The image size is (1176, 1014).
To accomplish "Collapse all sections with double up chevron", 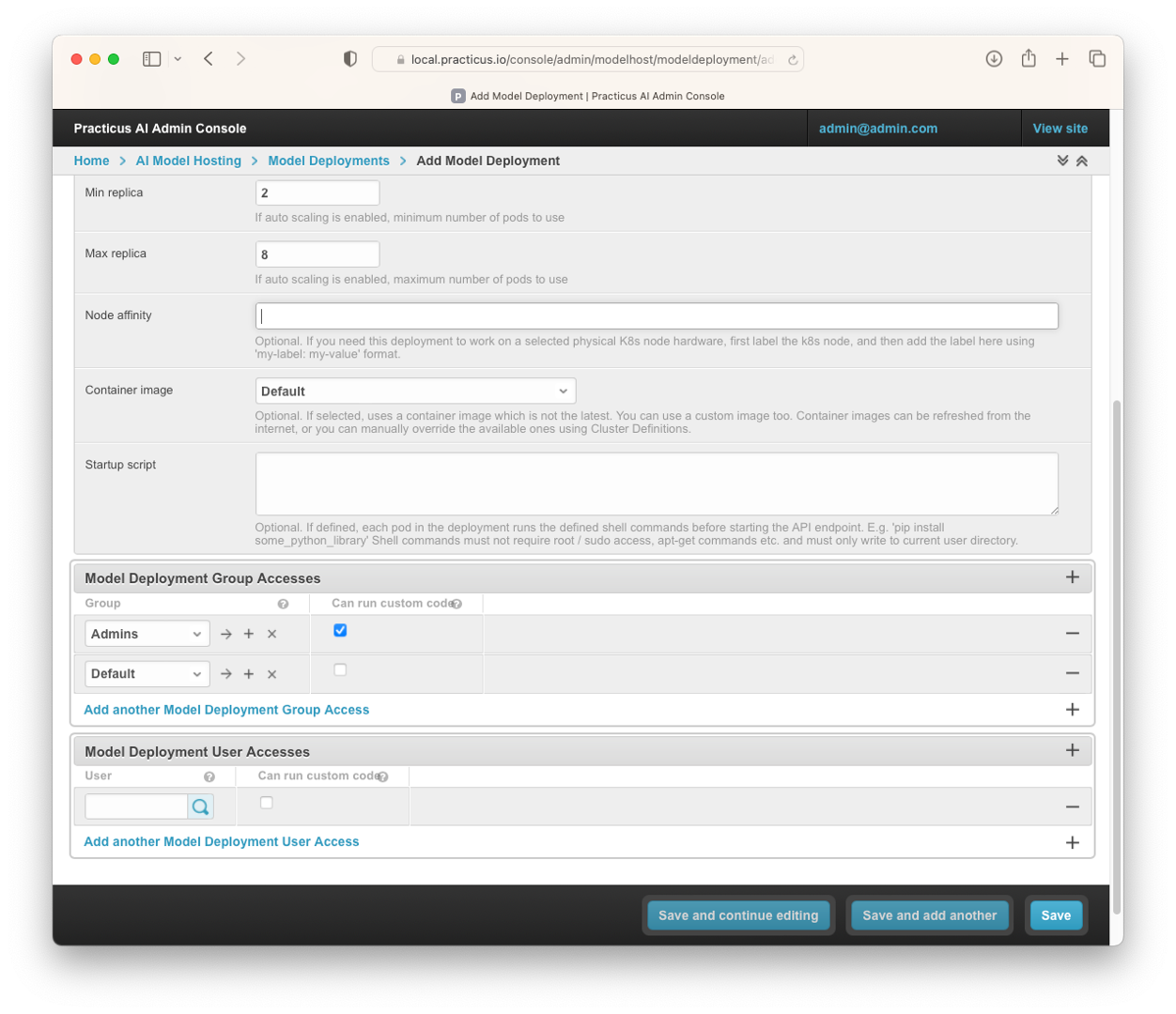I will click(1082, 161).
